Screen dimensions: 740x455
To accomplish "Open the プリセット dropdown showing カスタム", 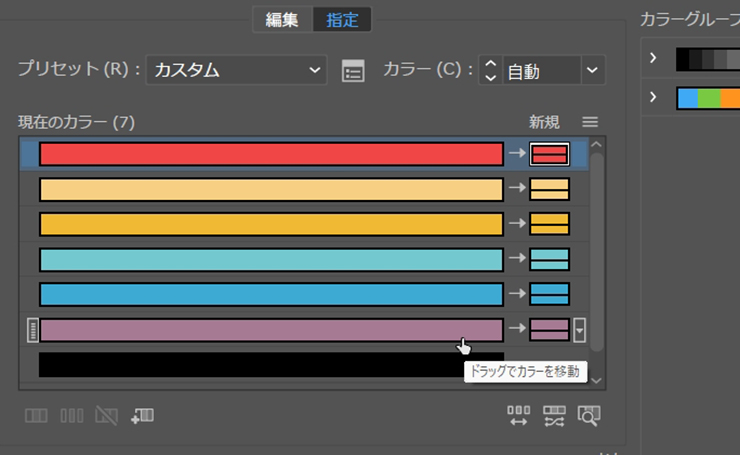I will tap(237, 70).
